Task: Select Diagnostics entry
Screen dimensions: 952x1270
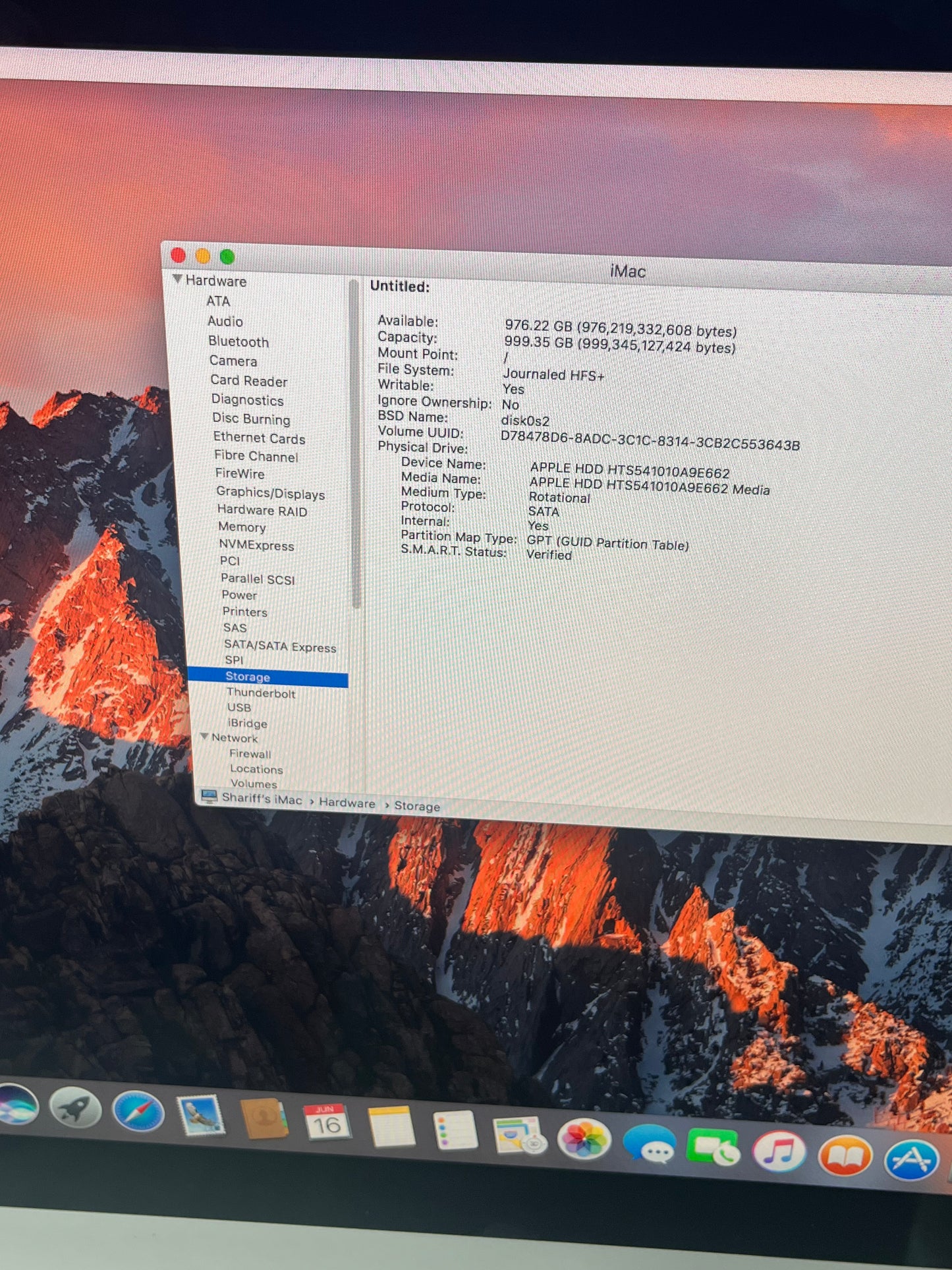Action: 248,399
